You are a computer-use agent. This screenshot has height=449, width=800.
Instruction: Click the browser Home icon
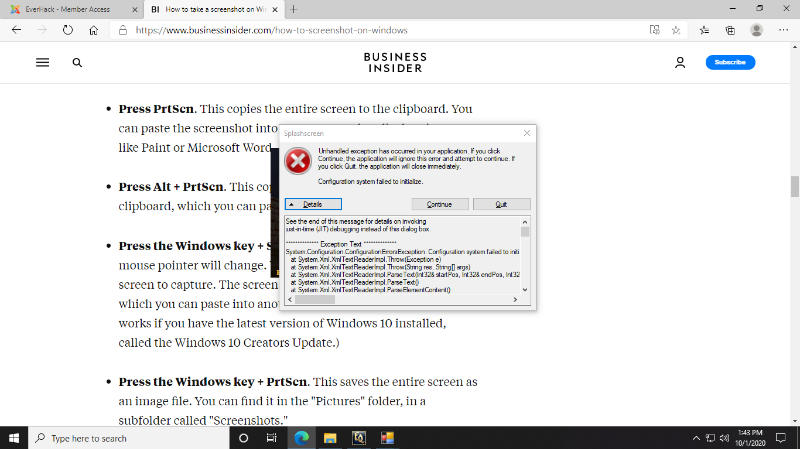click(x=93, y=30)
